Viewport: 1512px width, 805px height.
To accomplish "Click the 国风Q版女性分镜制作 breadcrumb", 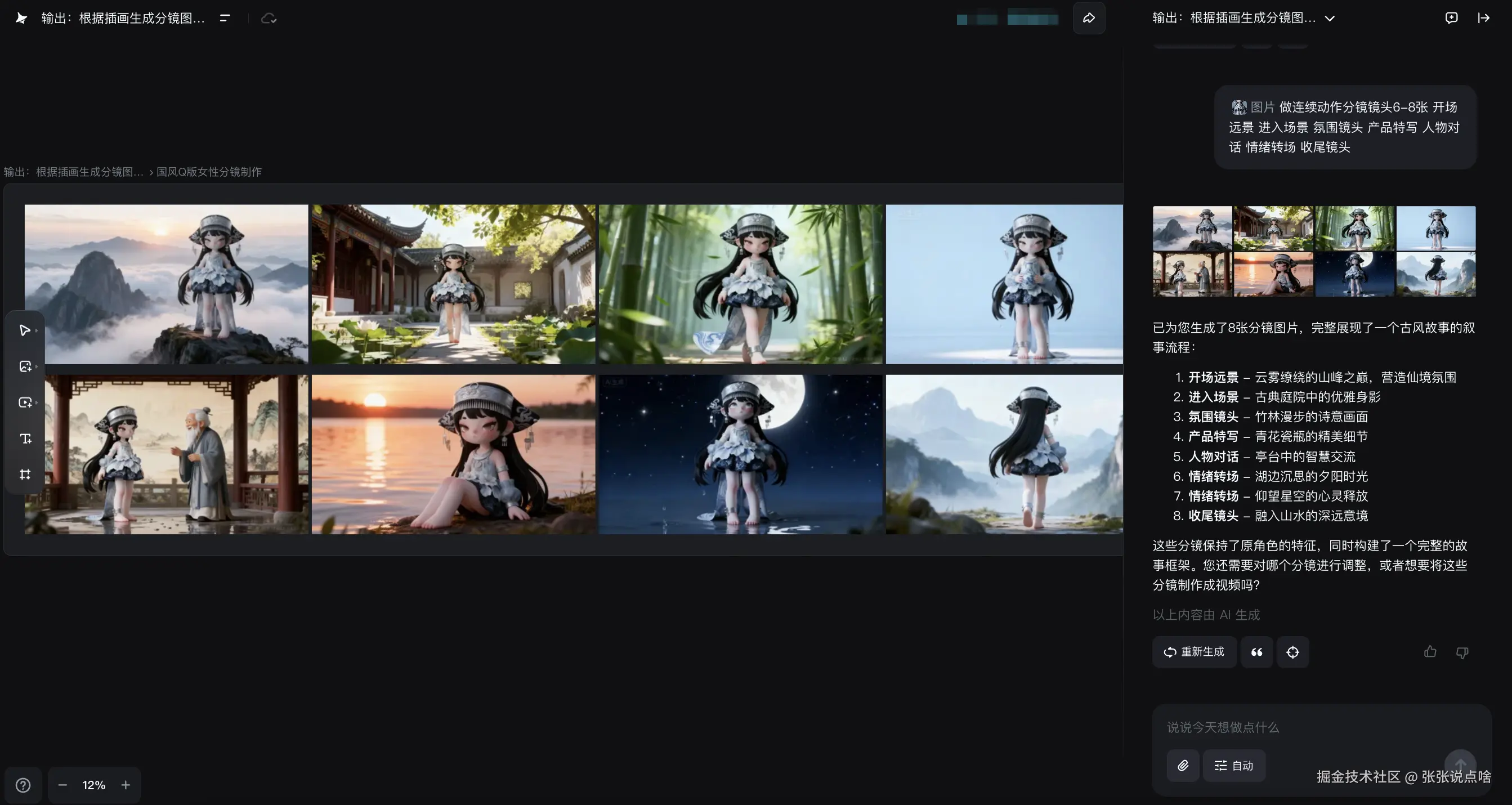I will coord(209,172).
